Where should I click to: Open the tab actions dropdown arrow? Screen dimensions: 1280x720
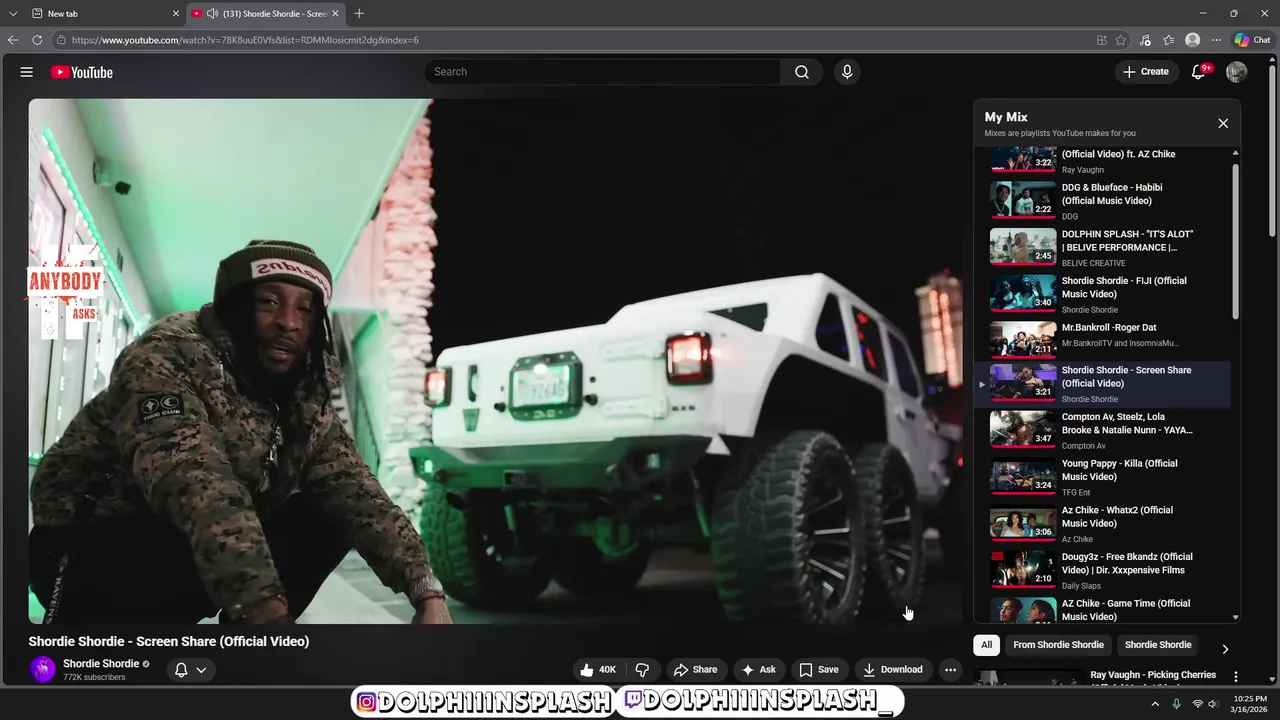pyautogui.click(x=13, y=13)
